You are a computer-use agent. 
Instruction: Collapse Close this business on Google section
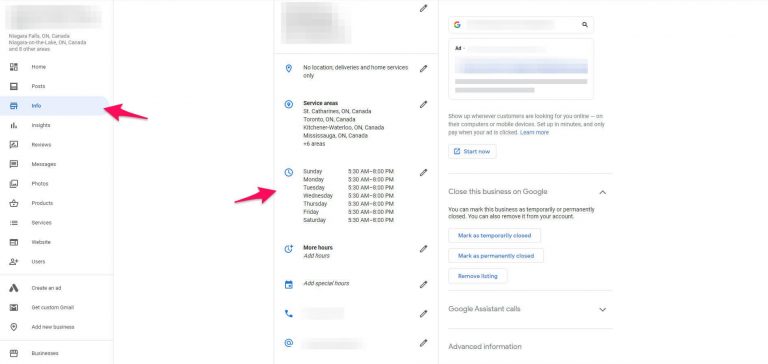602,192
